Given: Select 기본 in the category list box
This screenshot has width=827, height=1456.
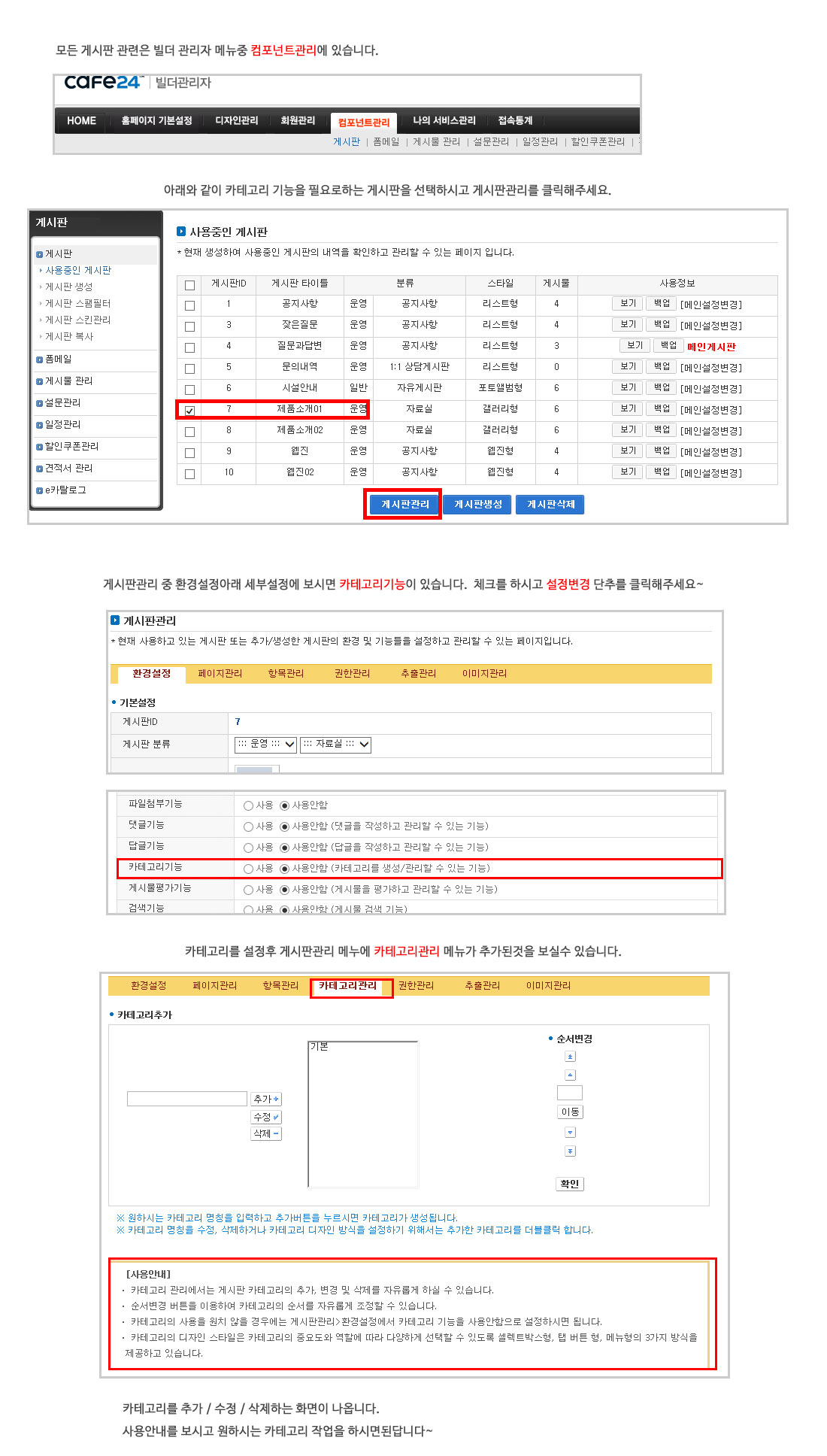Looking at the screenshot, I should (320, 1047).
